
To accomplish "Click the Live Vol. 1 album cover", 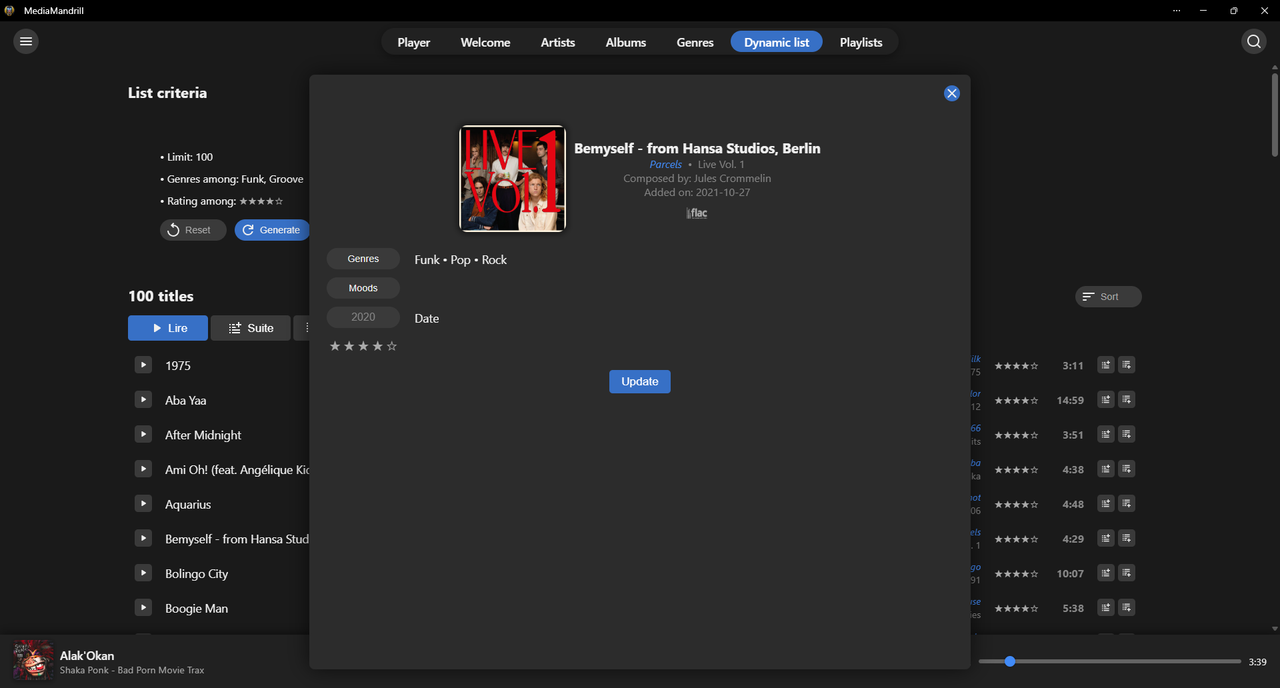I will (512, 178).
